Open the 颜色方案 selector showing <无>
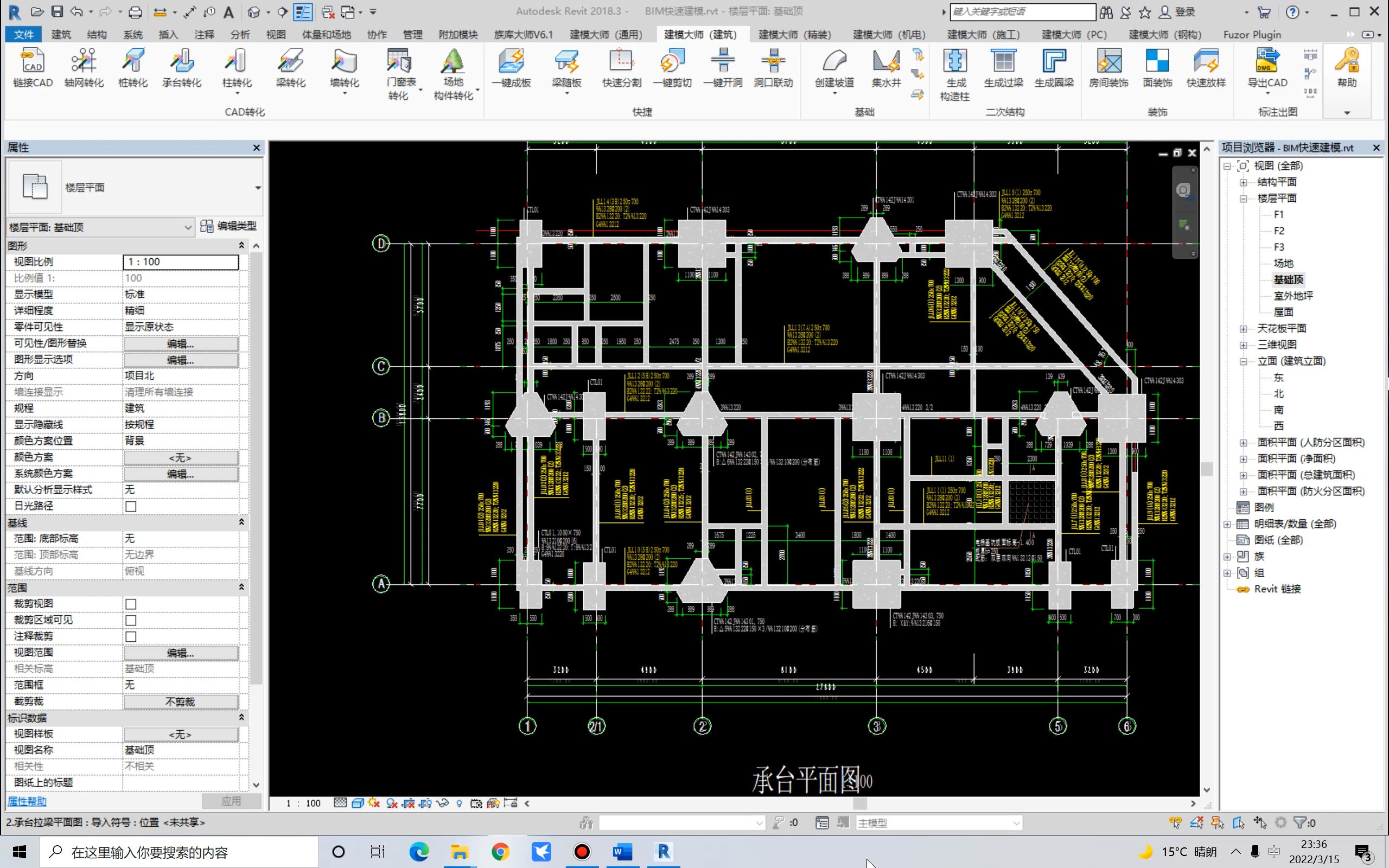The height and width of the screenshot is (868, 1389). click(x=180, y=457)
